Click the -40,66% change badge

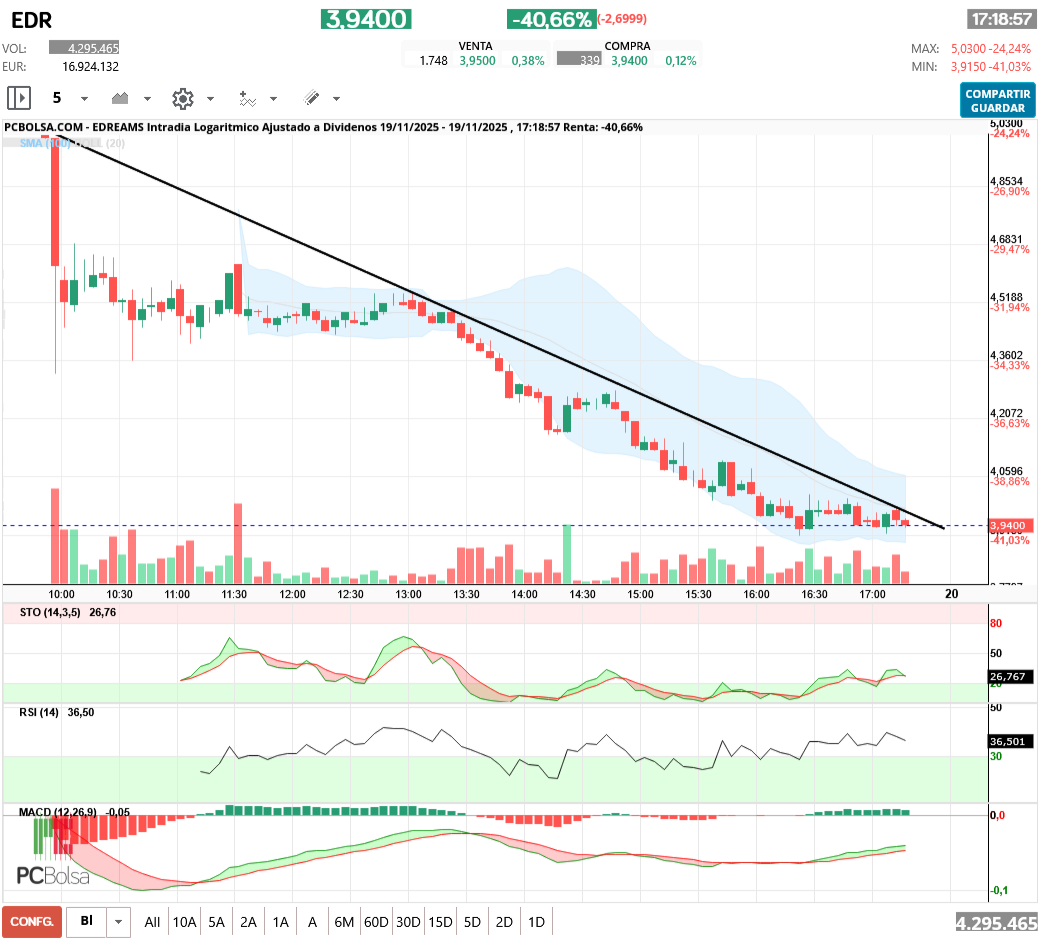coord(551,19)
